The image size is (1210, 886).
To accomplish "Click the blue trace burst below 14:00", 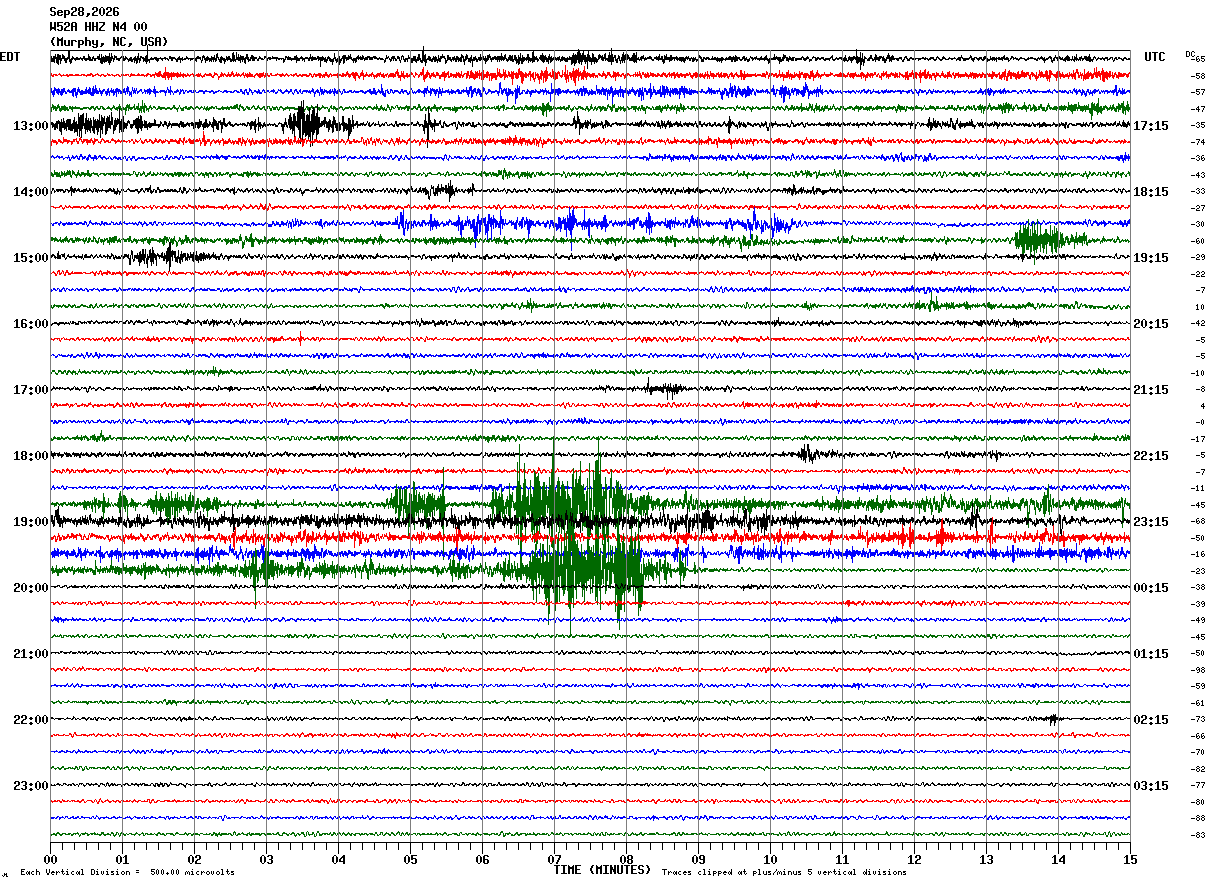I will pyautogui.click(x=590, y=223).
